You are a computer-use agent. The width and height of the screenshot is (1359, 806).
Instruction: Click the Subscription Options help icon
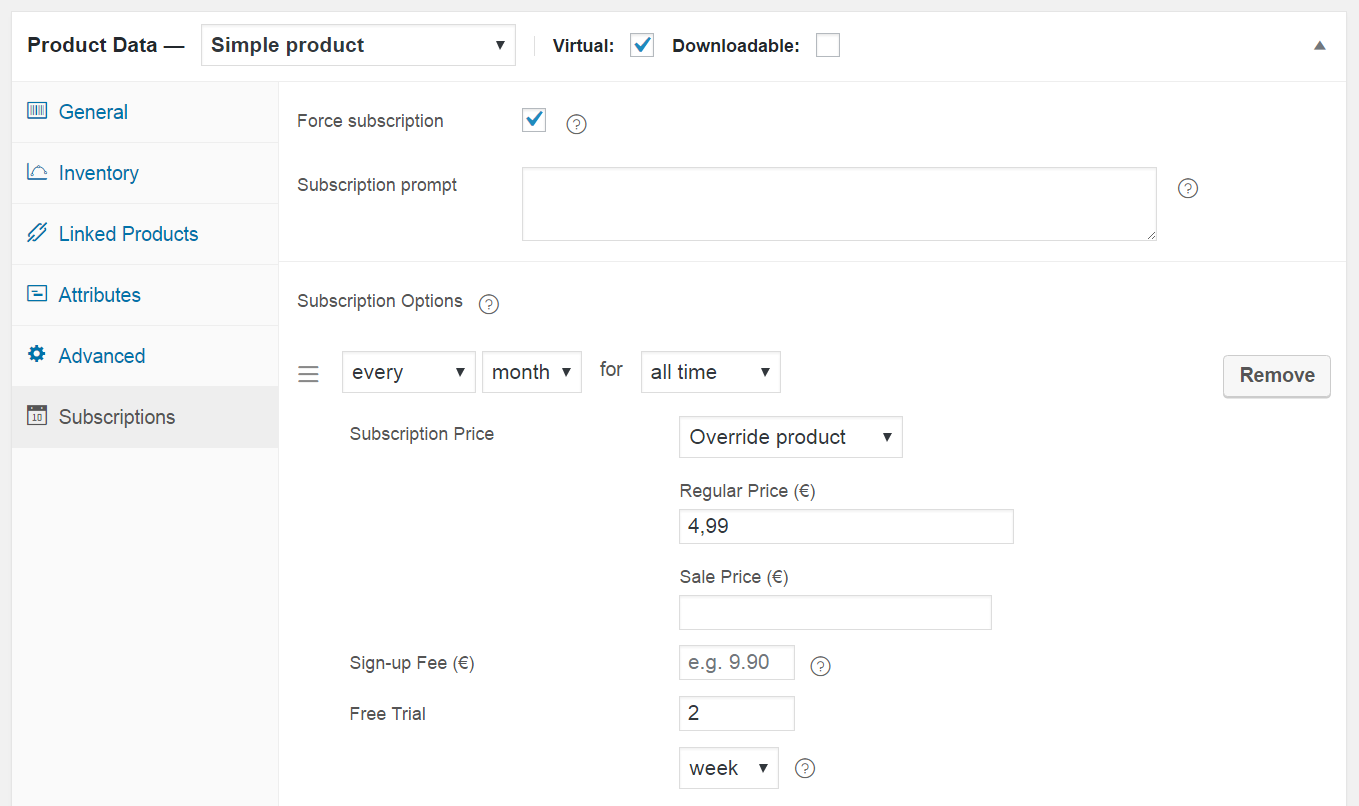489,304
